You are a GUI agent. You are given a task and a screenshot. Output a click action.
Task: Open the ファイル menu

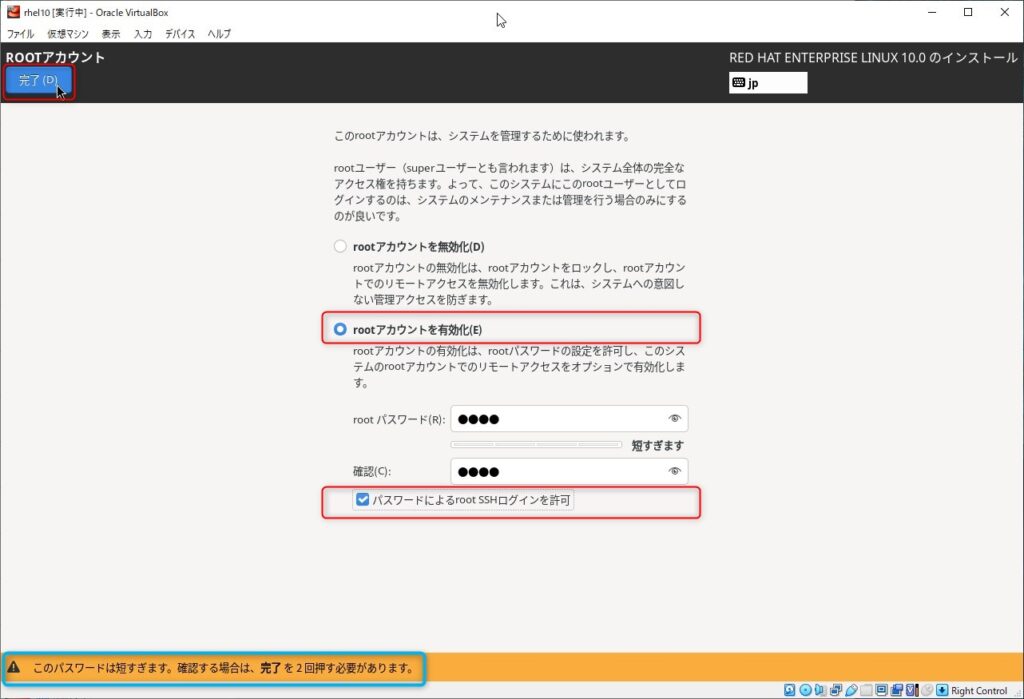(x=20, y=34)
